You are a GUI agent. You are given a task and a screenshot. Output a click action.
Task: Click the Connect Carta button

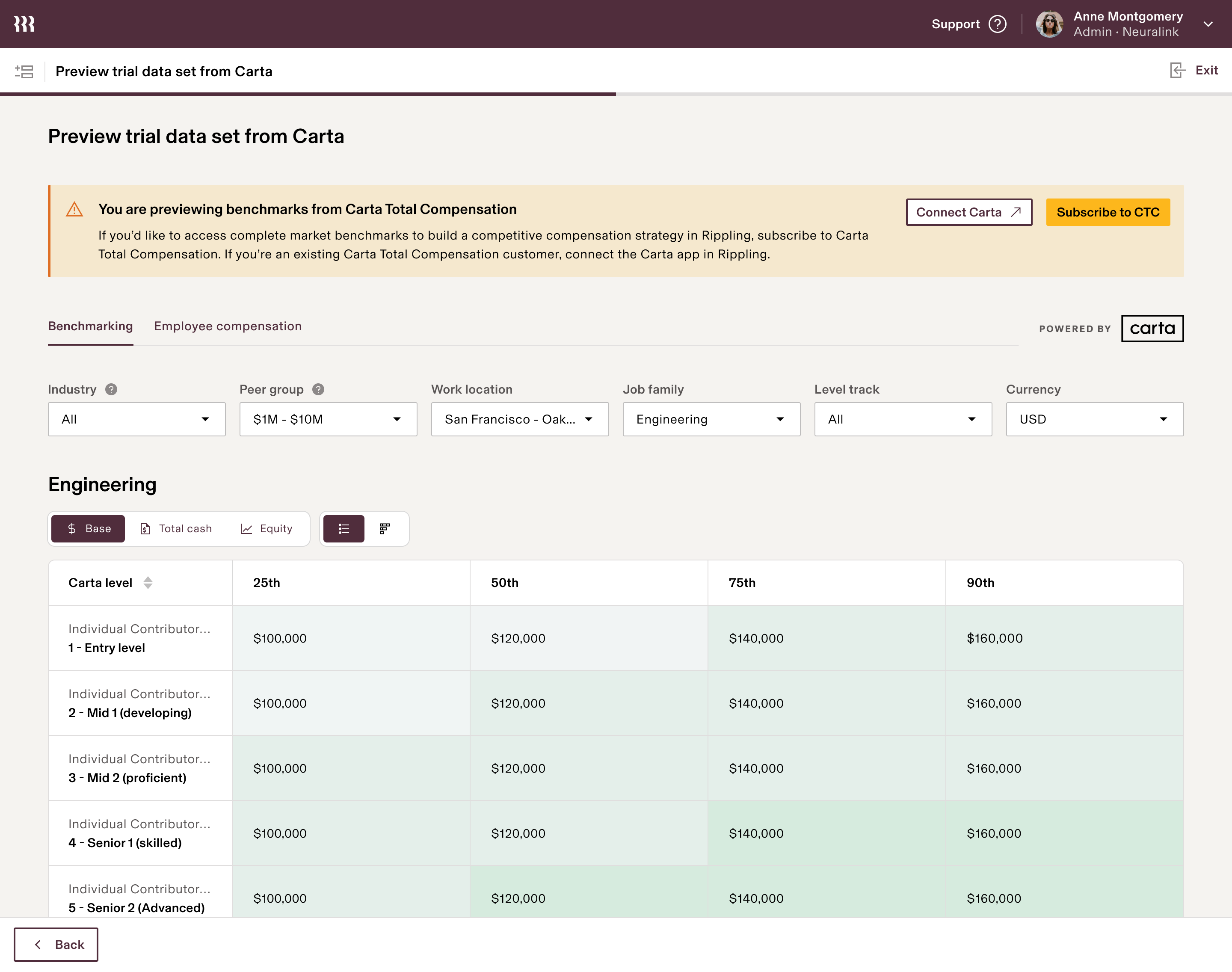tap(968, 212)
